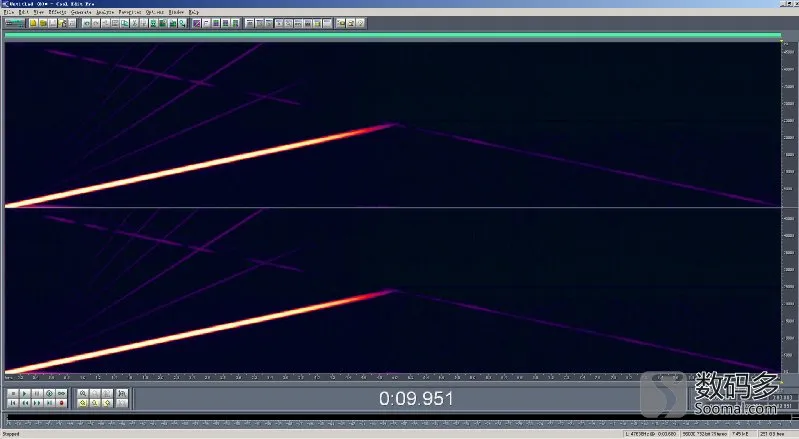Image resolution: width=799 pixels, height=439 pixels.
Task: Toggle the Play Looped infinity button
Action: [x=62, y=393]
